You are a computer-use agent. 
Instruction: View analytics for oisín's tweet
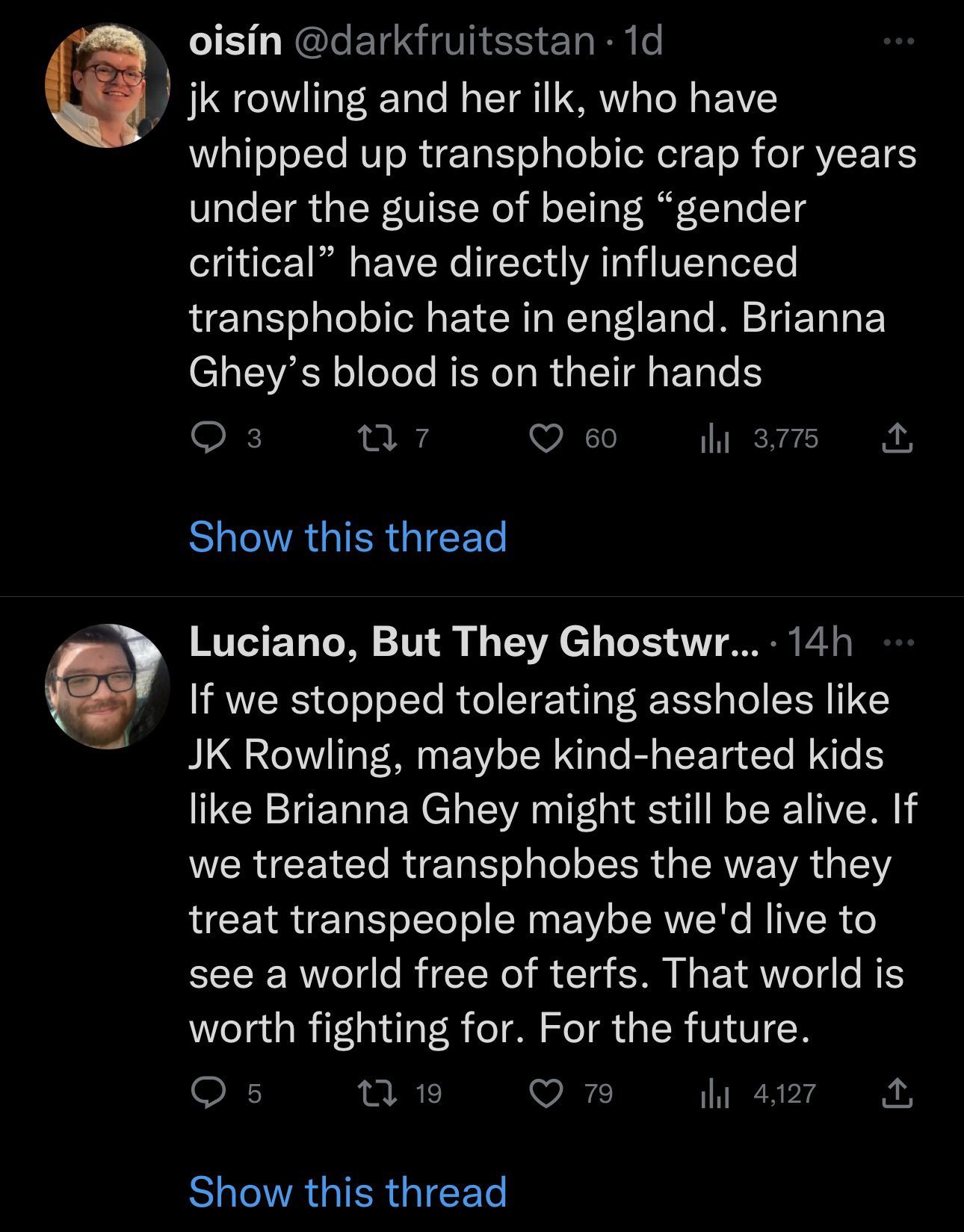(x=714, y=439)
